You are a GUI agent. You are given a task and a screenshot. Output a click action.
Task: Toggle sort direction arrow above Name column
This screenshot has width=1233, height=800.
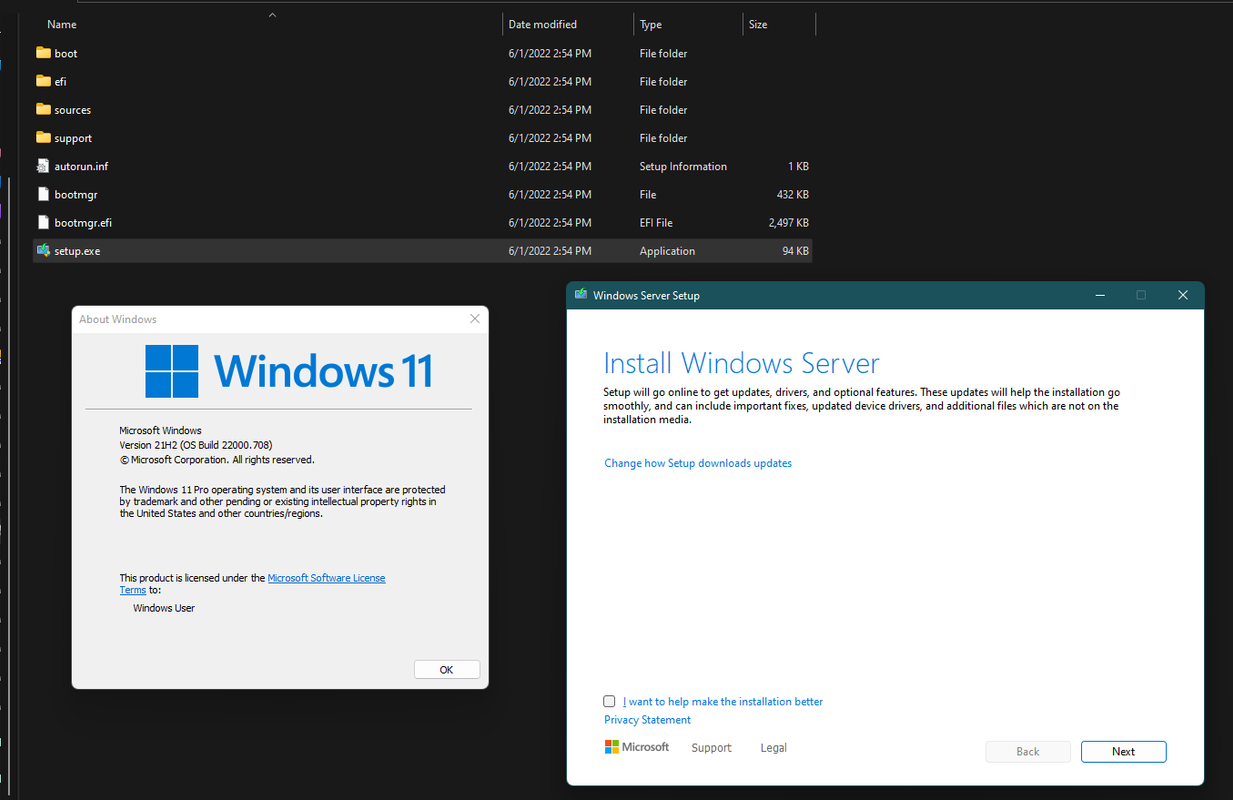272,15
